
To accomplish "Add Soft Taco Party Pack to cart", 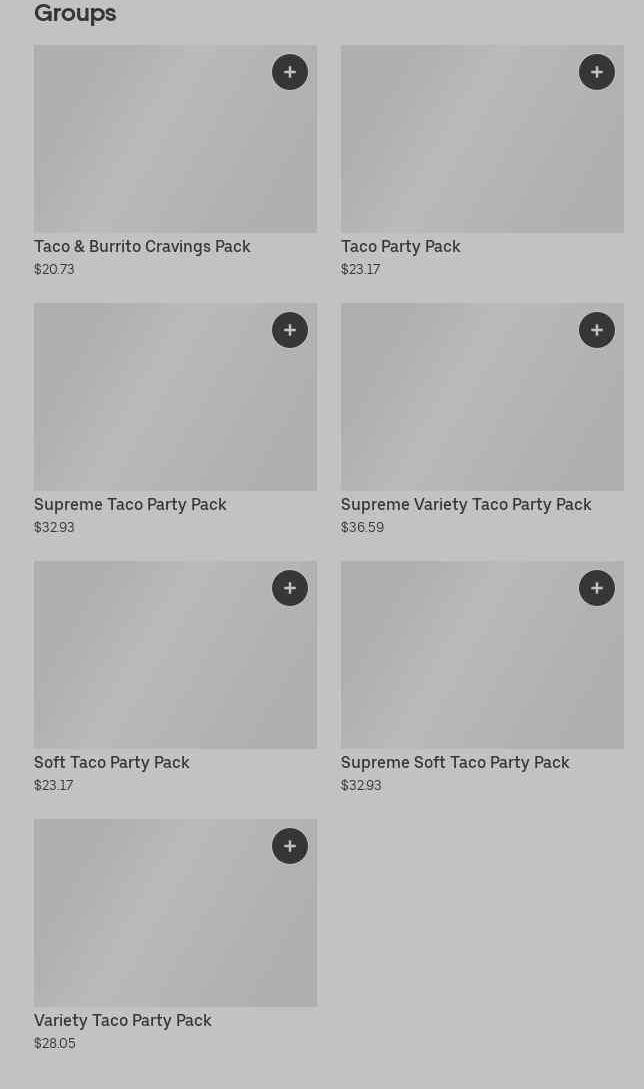I will point(290,588).
